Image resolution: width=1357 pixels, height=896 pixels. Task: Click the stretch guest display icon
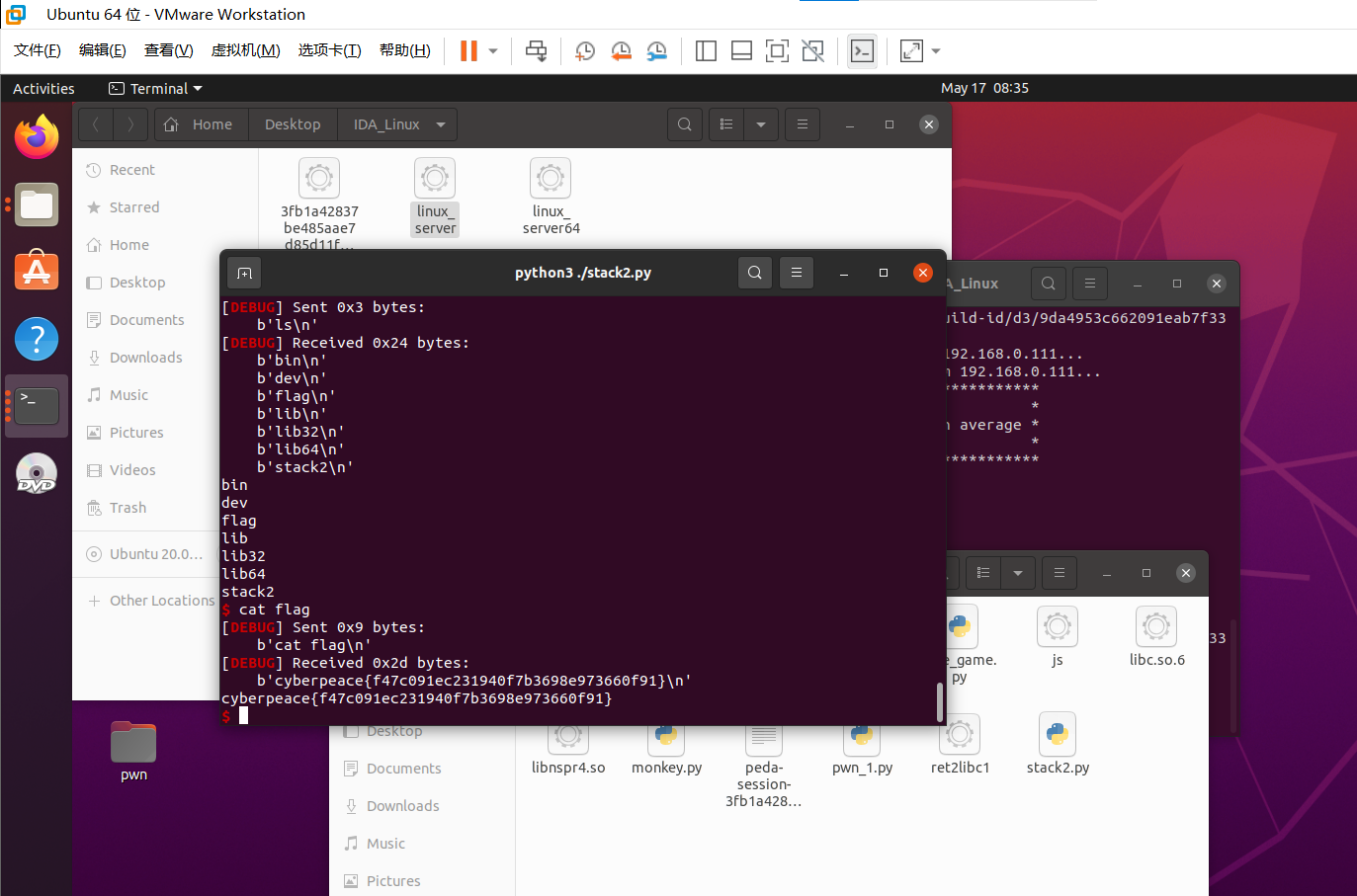[x=911, y=50]
